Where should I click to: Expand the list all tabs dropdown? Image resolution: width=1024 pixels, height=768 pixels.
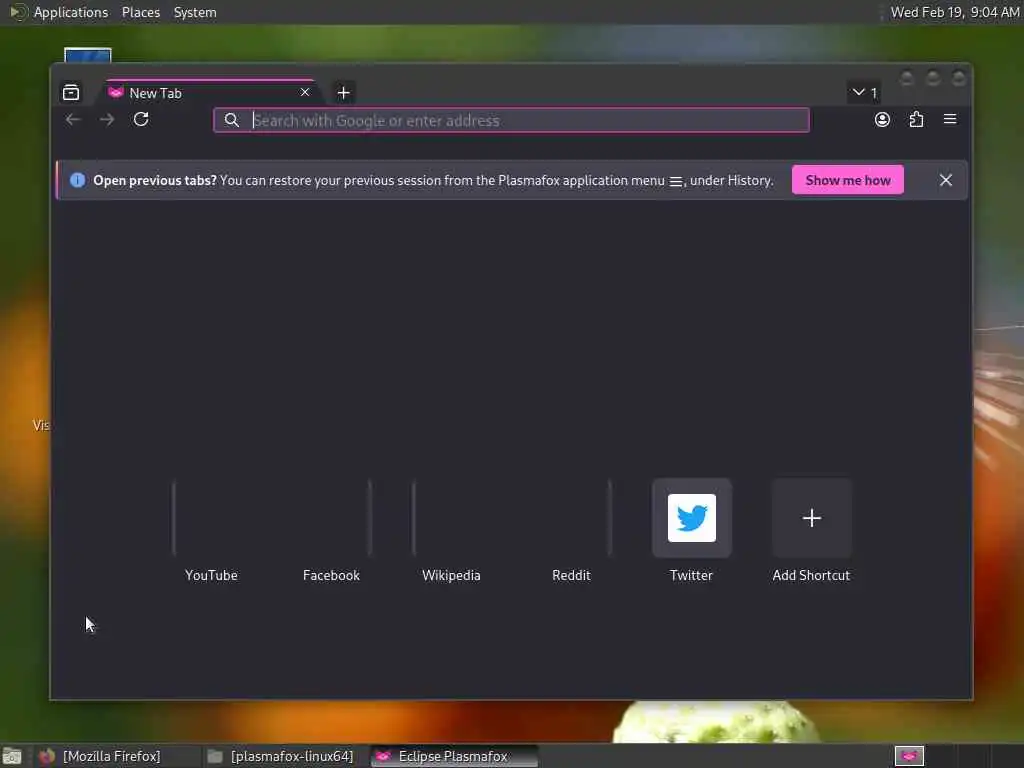[x=864, y=93]
